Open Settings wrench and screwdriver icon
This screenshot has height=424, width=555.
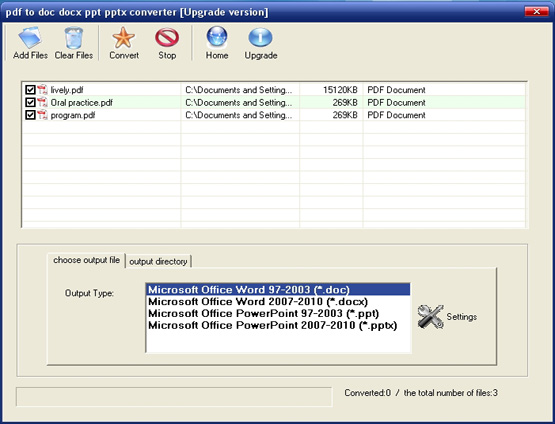click(x=430, y=316)
